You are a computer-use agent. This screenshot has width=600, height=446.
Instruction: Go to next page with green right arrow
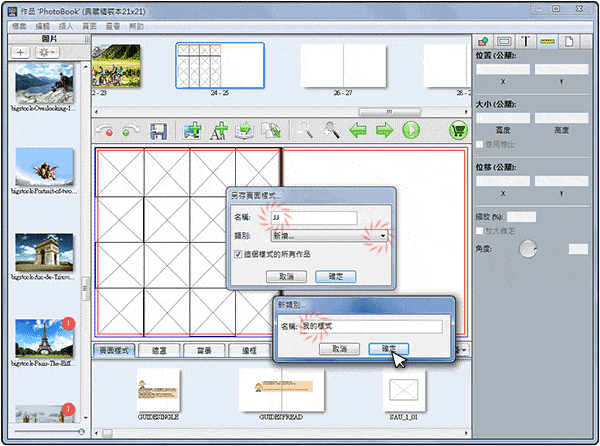[385, 130]
